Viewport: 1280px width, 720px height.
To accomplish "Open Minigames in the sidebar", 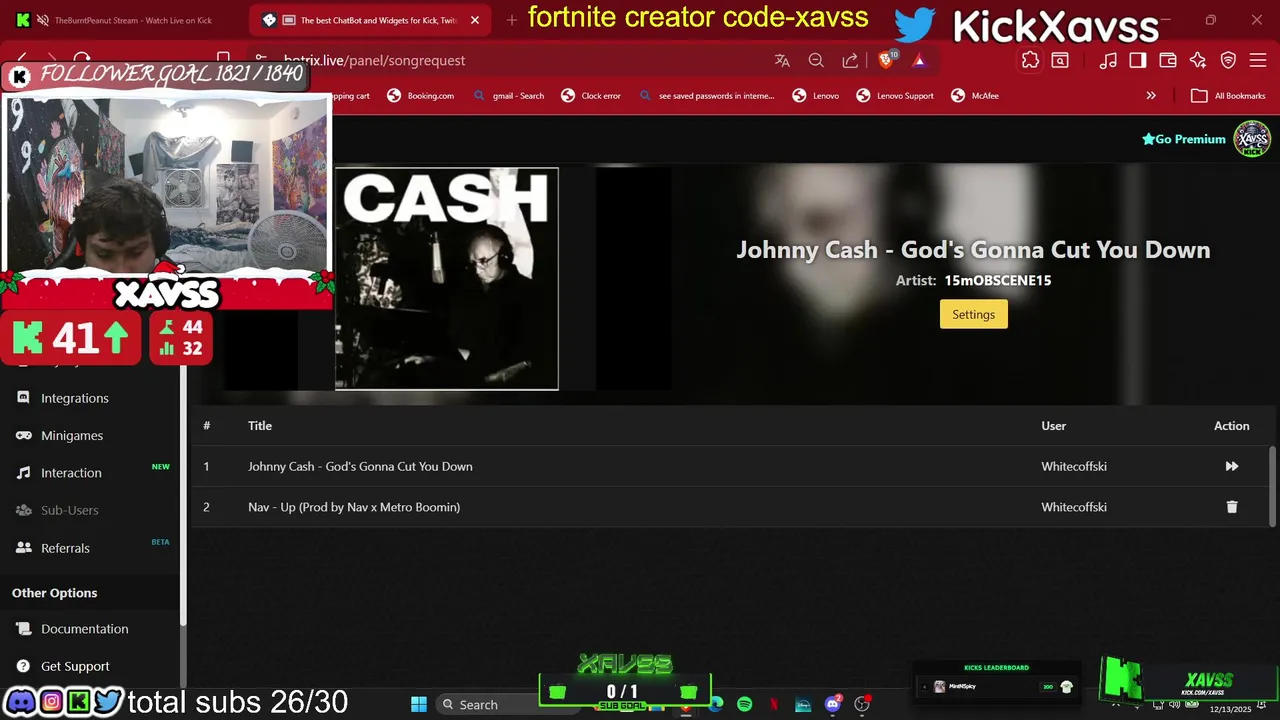I will (x=72, y=435).
